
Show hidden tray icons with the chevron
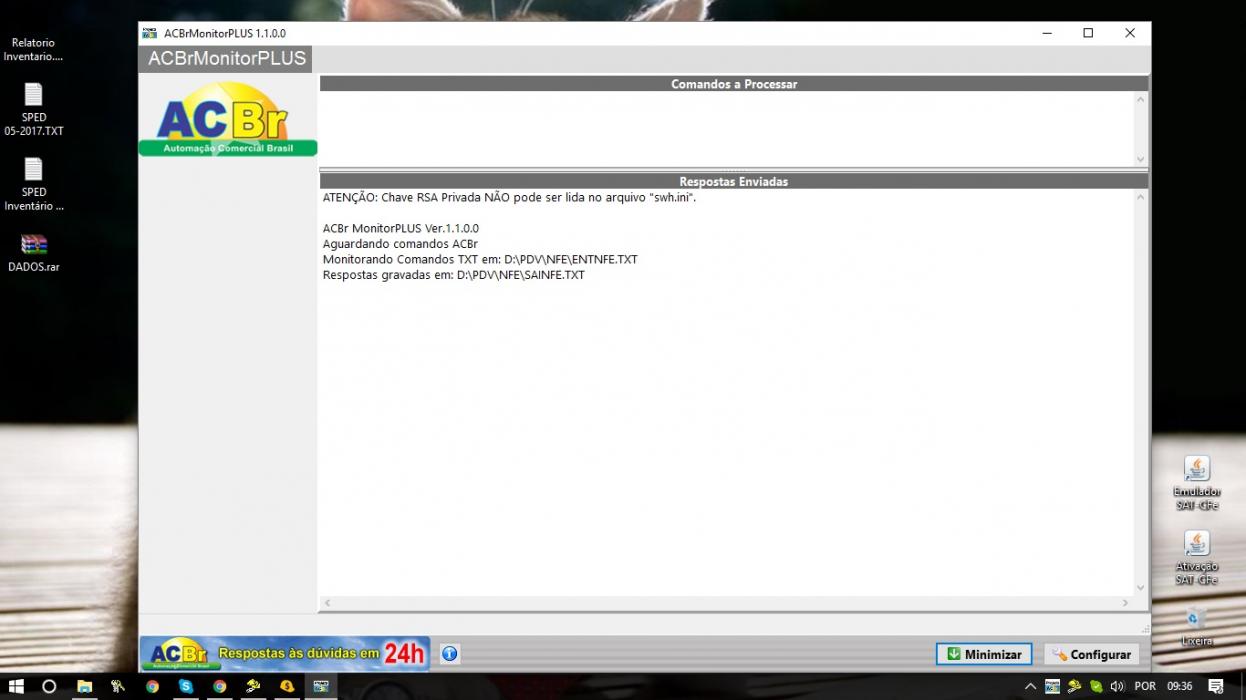coord(1031,686)
